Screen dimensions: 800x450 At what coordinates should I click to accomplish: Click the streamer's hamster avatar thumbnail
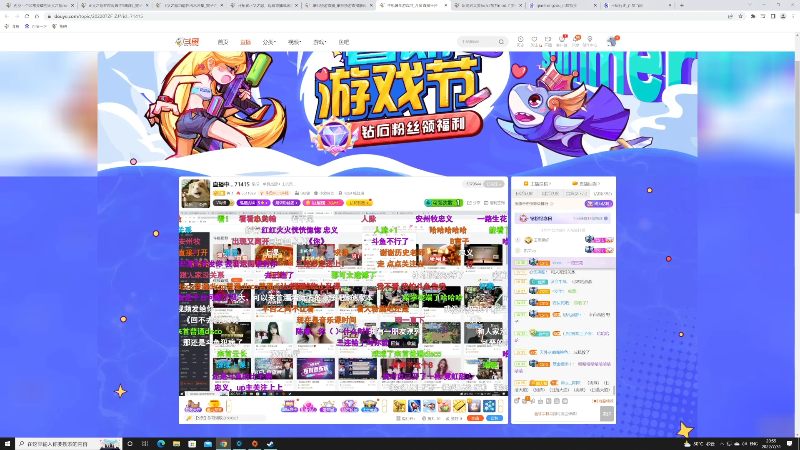(195, 193)
